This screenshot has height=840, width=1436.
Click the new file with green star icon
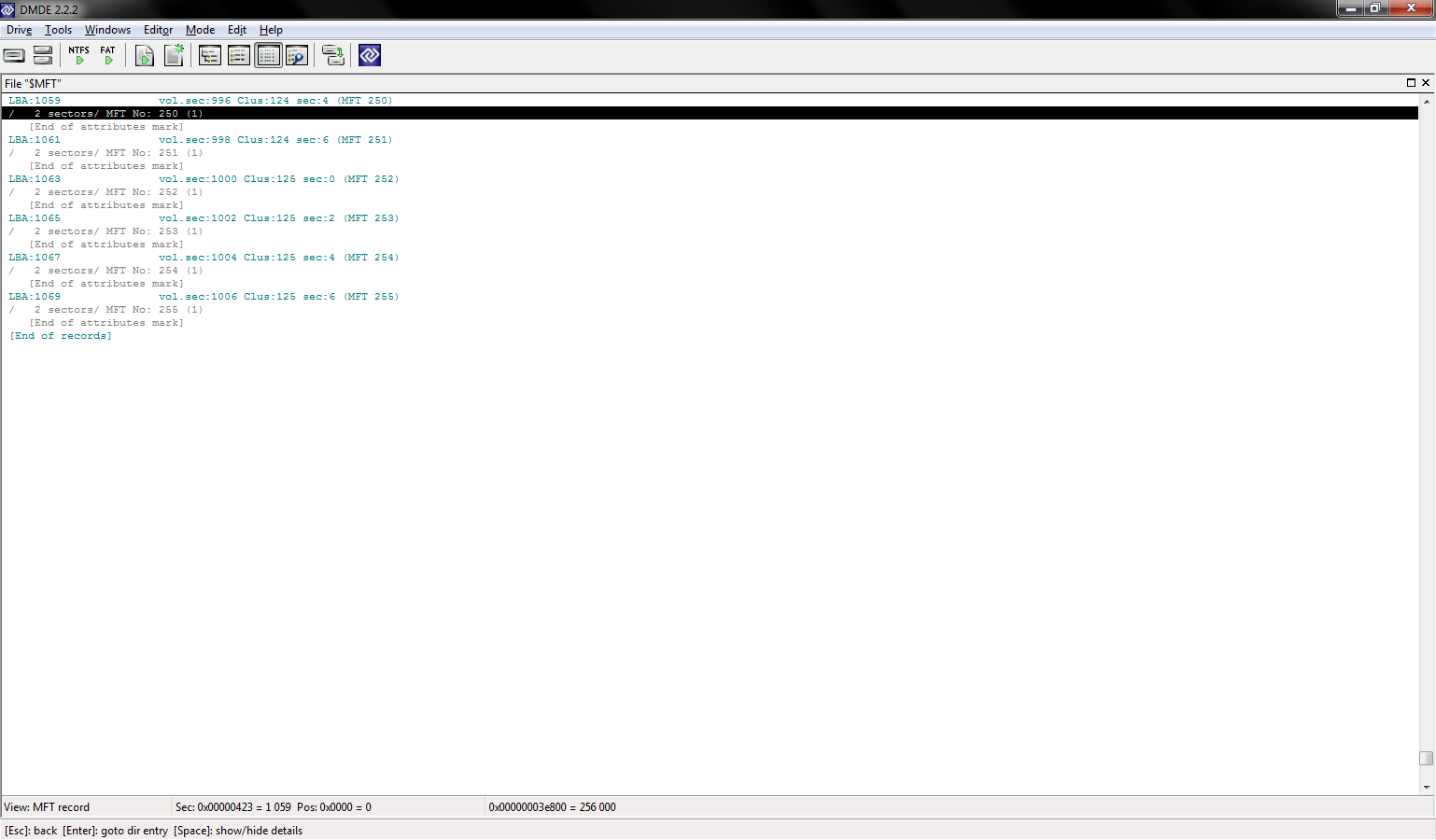(x=174, y=56)
